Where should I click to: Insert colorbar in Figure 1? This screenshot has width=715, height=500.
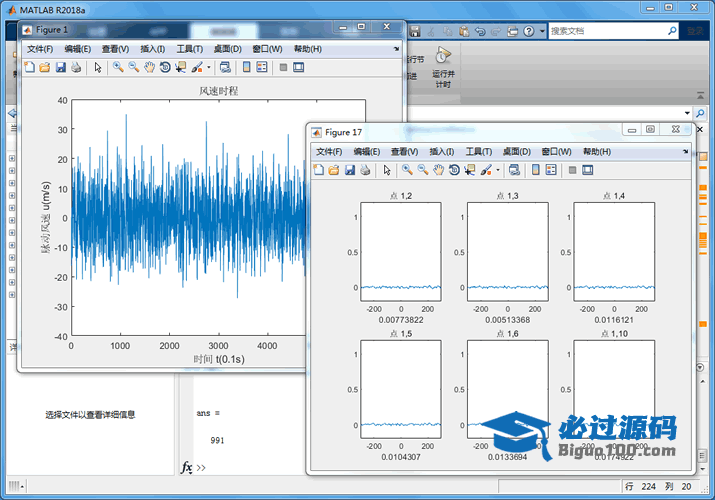pyautogui.click(x=246, y=67)
